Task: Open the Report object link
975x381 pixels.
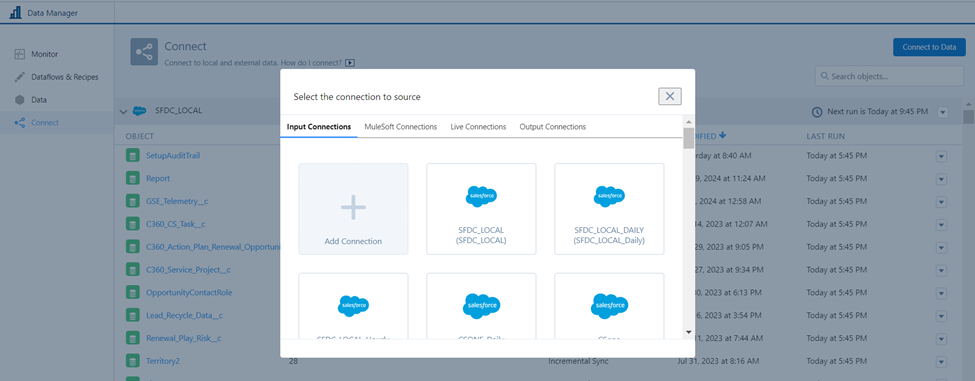Action: pos(158,178)
